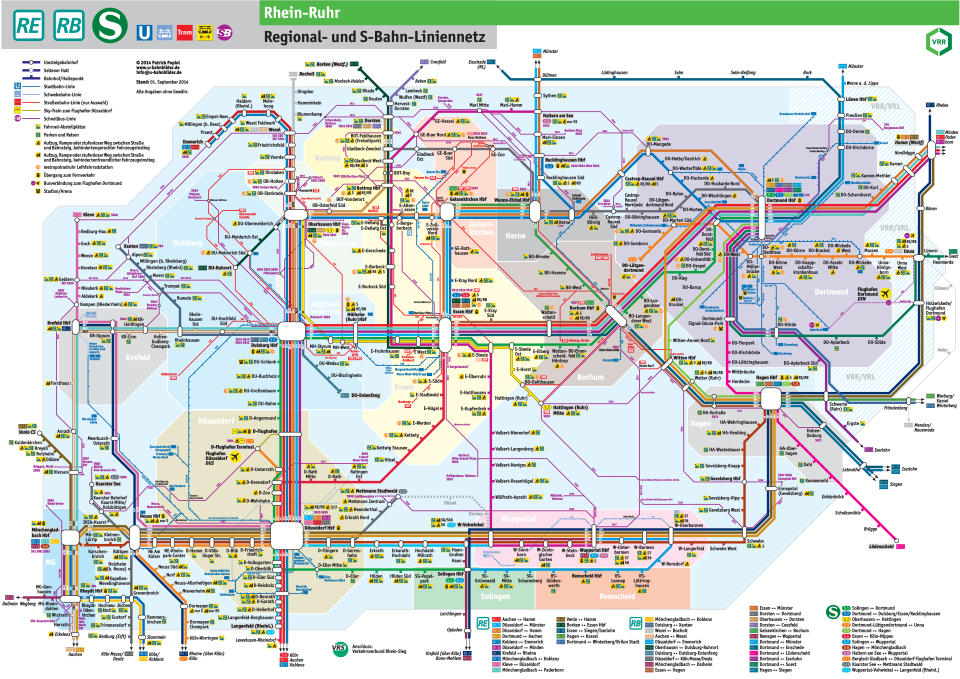Click the 'Regional- und S-Bahn-Liniennetz' heading
This screenshot has width=960, height=679.
click(x=374, y=37)
